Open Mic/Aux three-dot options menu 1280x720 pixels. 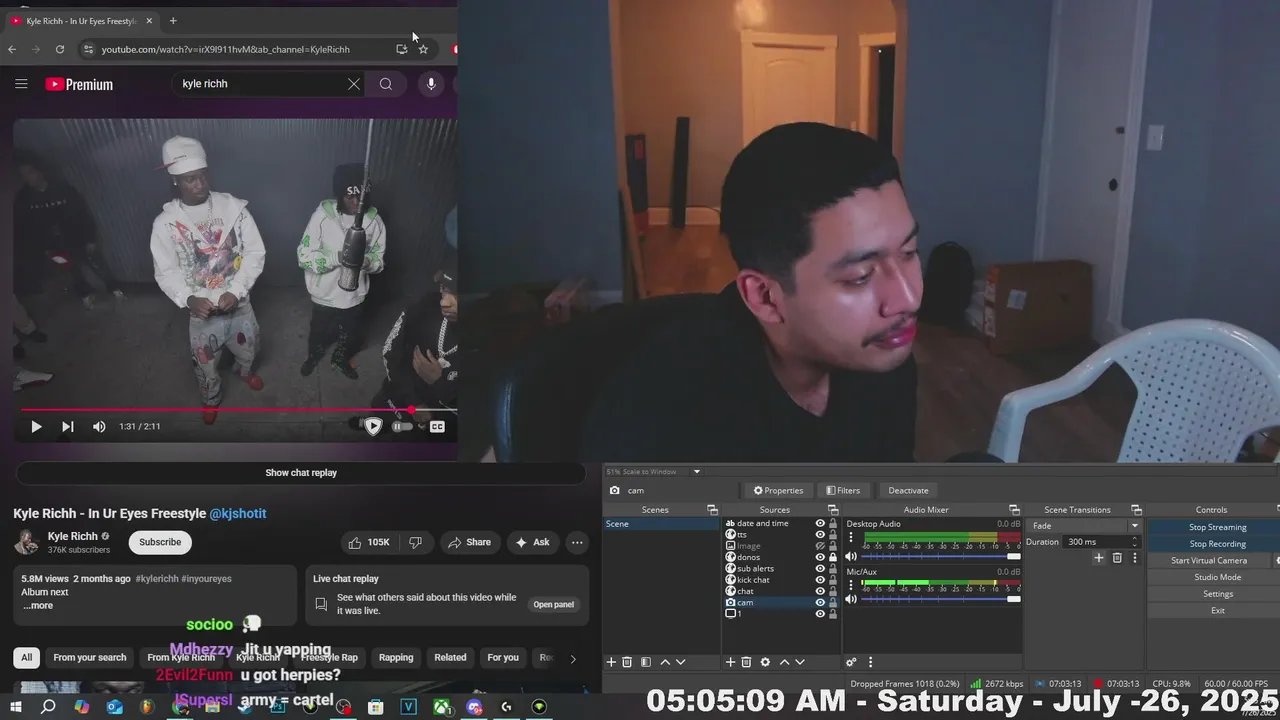(851, 584)
